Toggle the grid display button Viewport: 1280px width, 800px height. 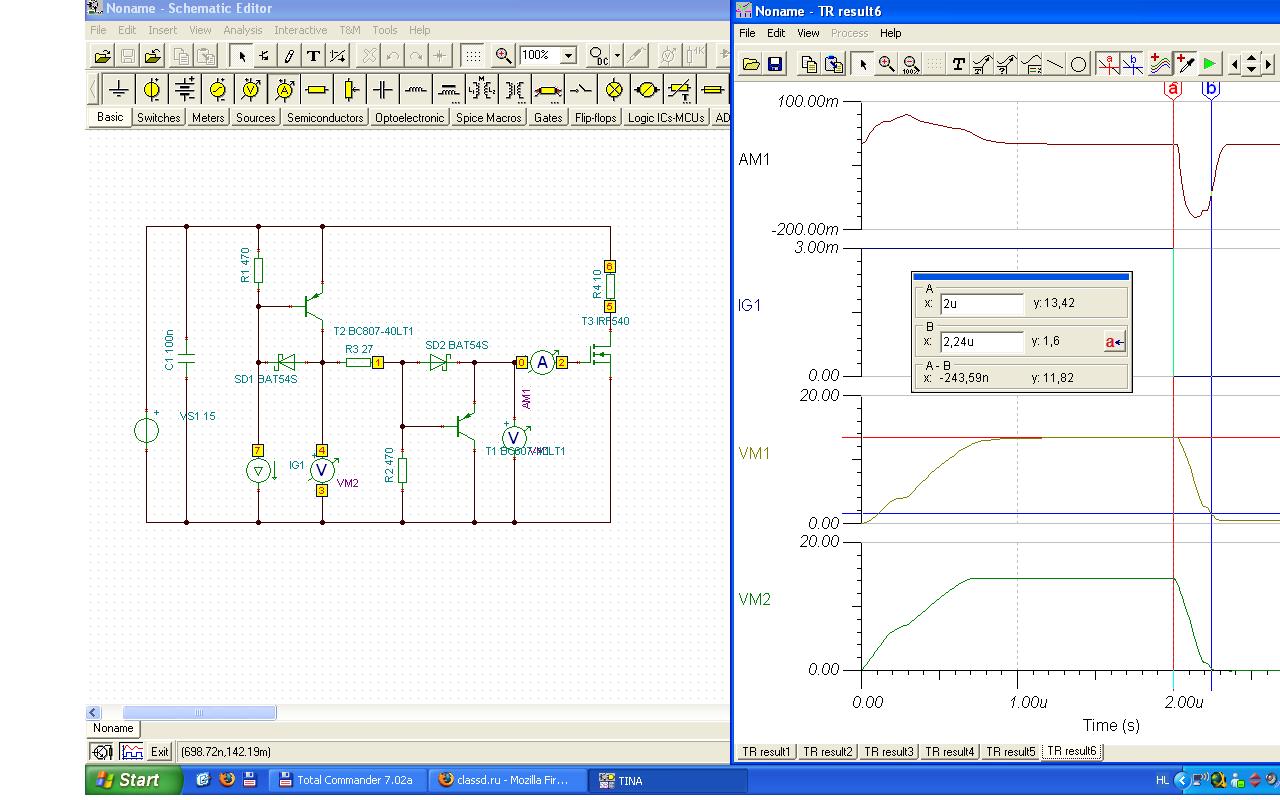(472, 56)
